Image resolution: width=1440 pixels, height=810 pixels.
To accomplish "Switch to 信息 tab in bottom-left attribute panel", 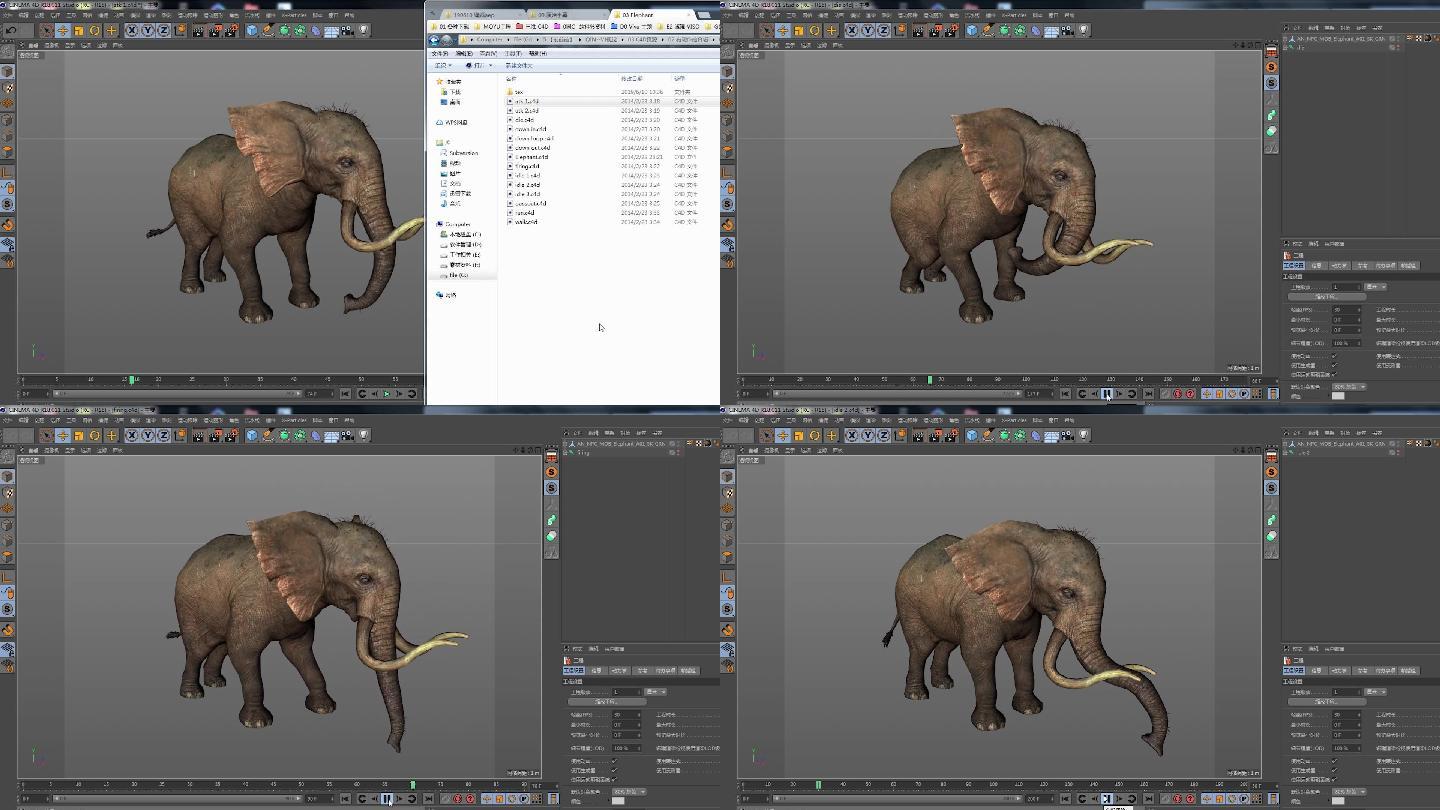I will point(597,671).
